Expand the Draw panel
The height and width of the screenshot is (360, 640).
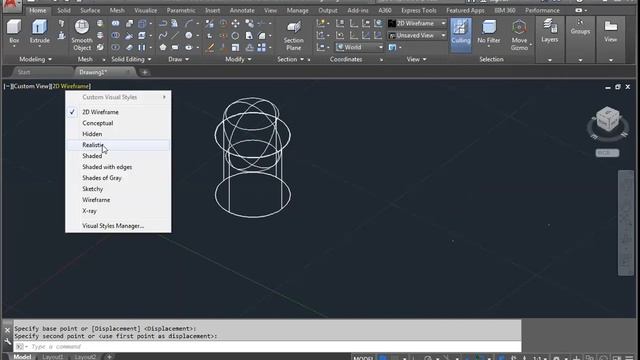tap(178, 59)
